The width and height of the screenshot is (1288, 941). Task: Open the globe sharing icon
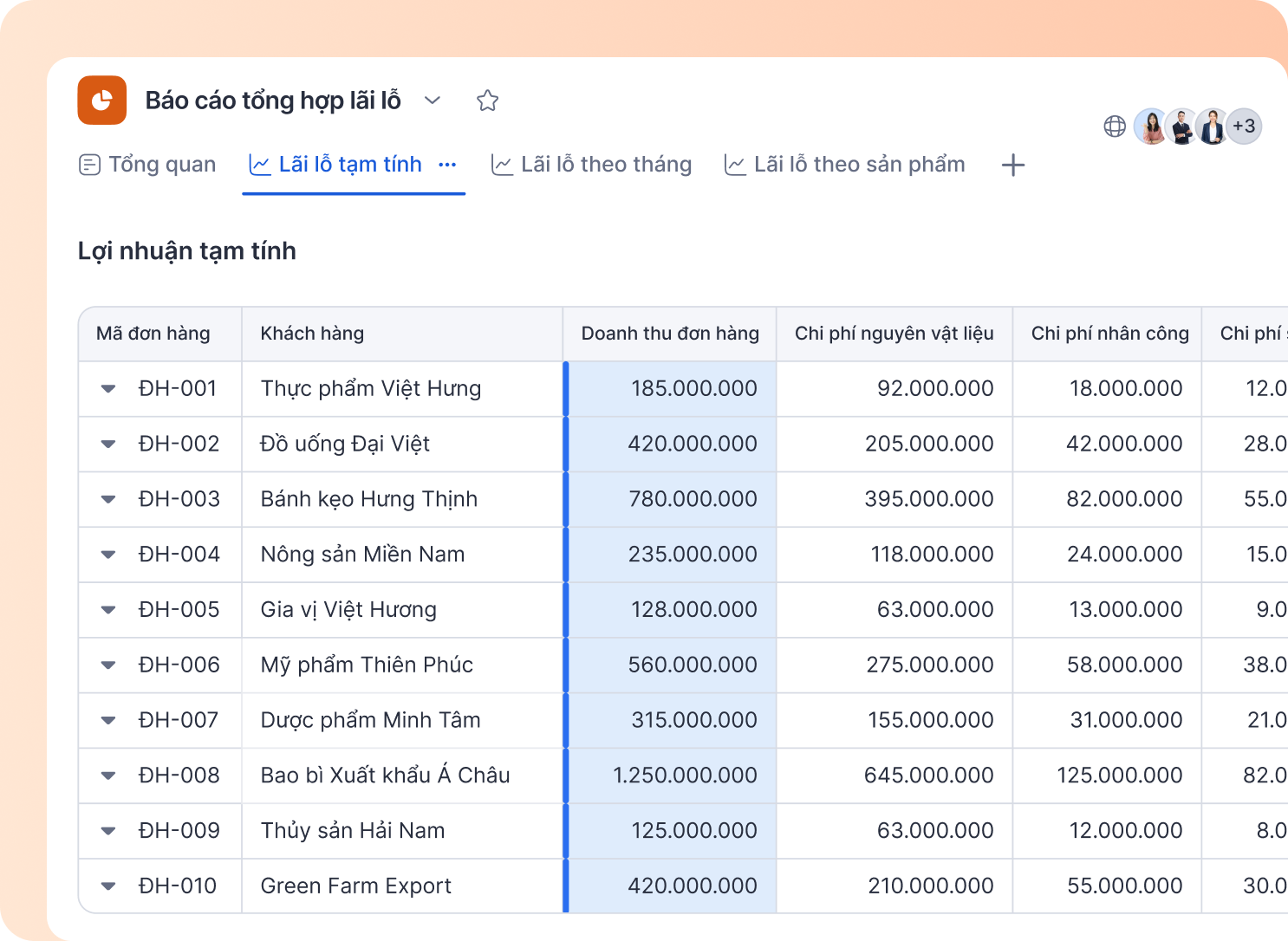[1115, 127]
